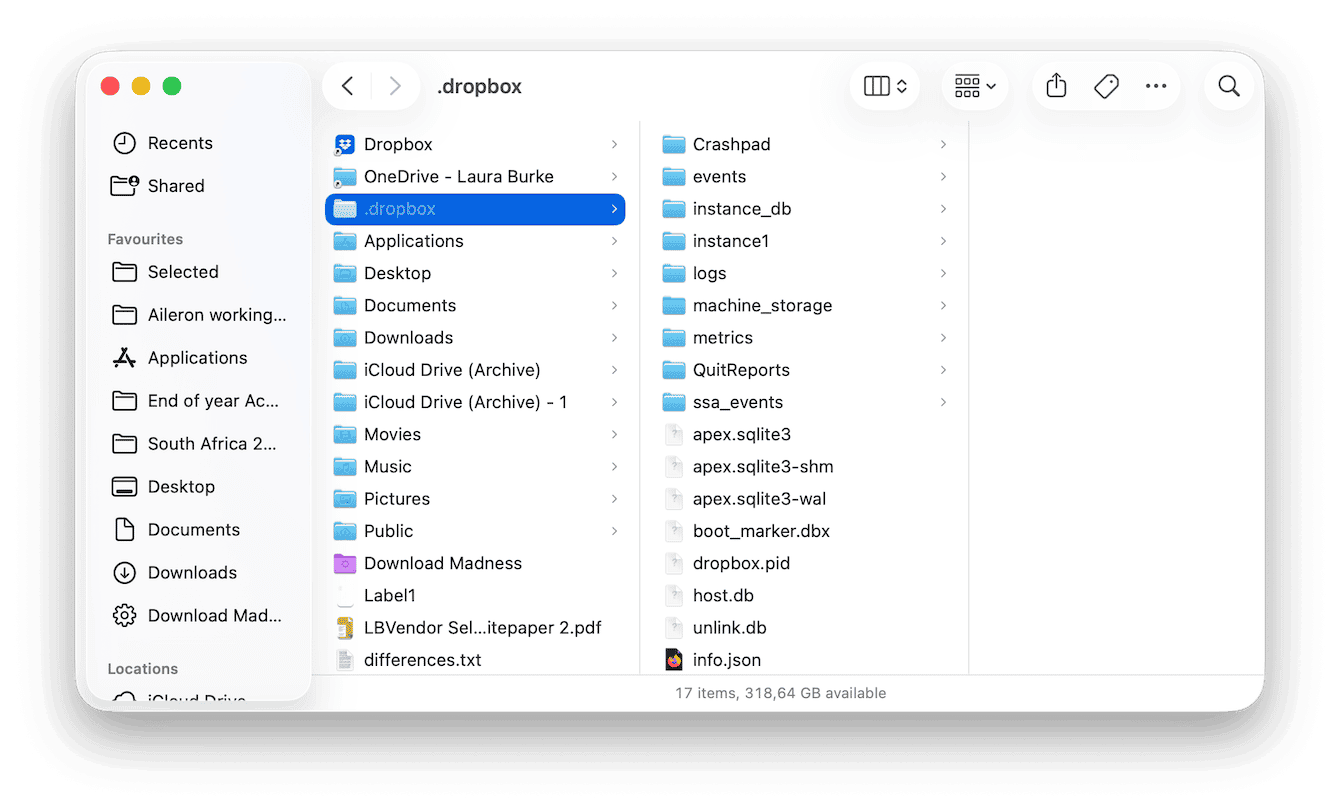Switch views using the column view icon

tap(877, 86)
